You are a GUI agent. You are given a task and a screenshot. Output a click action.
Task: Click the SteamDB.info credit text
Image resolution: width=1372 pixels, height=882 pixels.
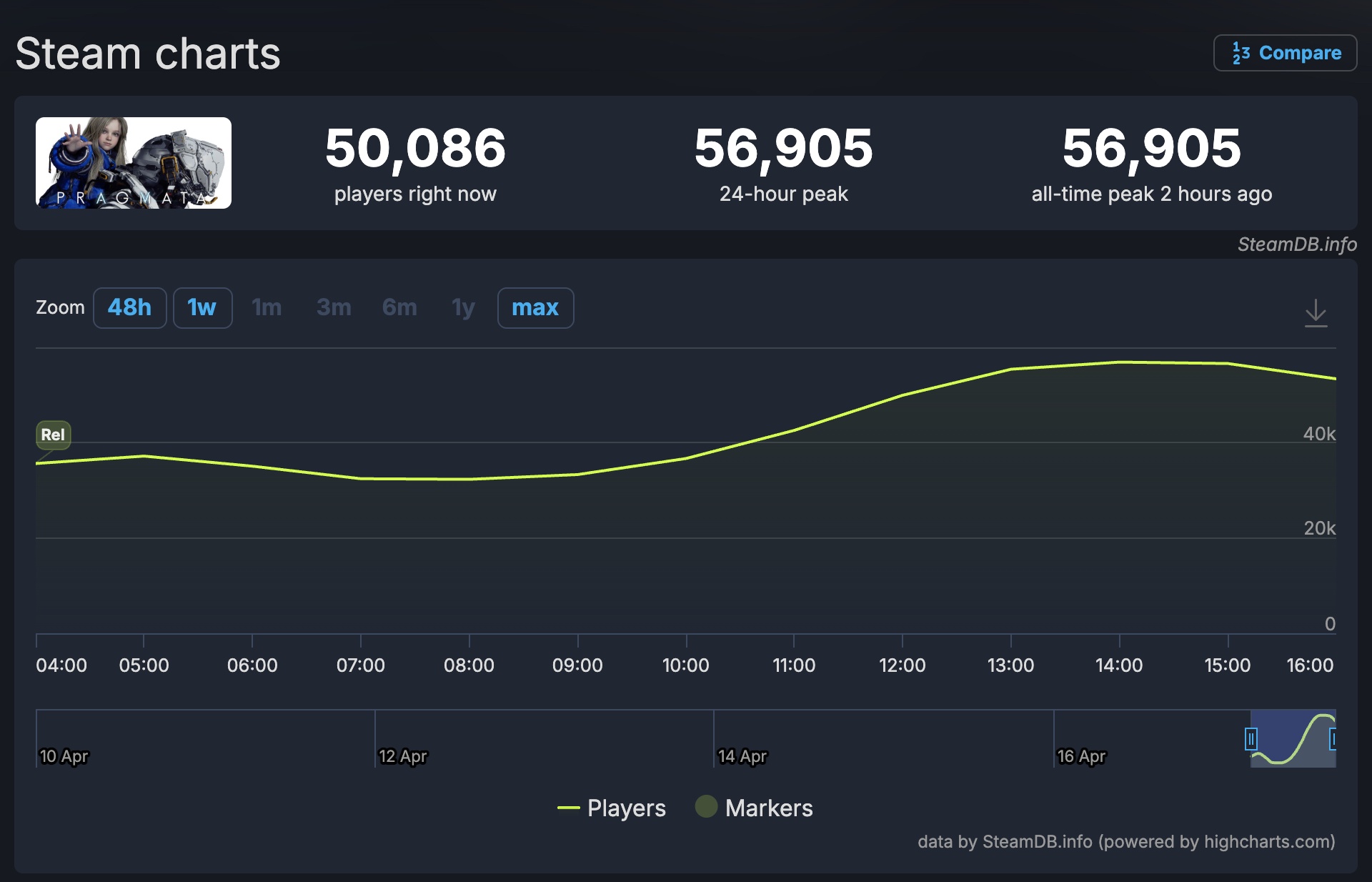1297,244
